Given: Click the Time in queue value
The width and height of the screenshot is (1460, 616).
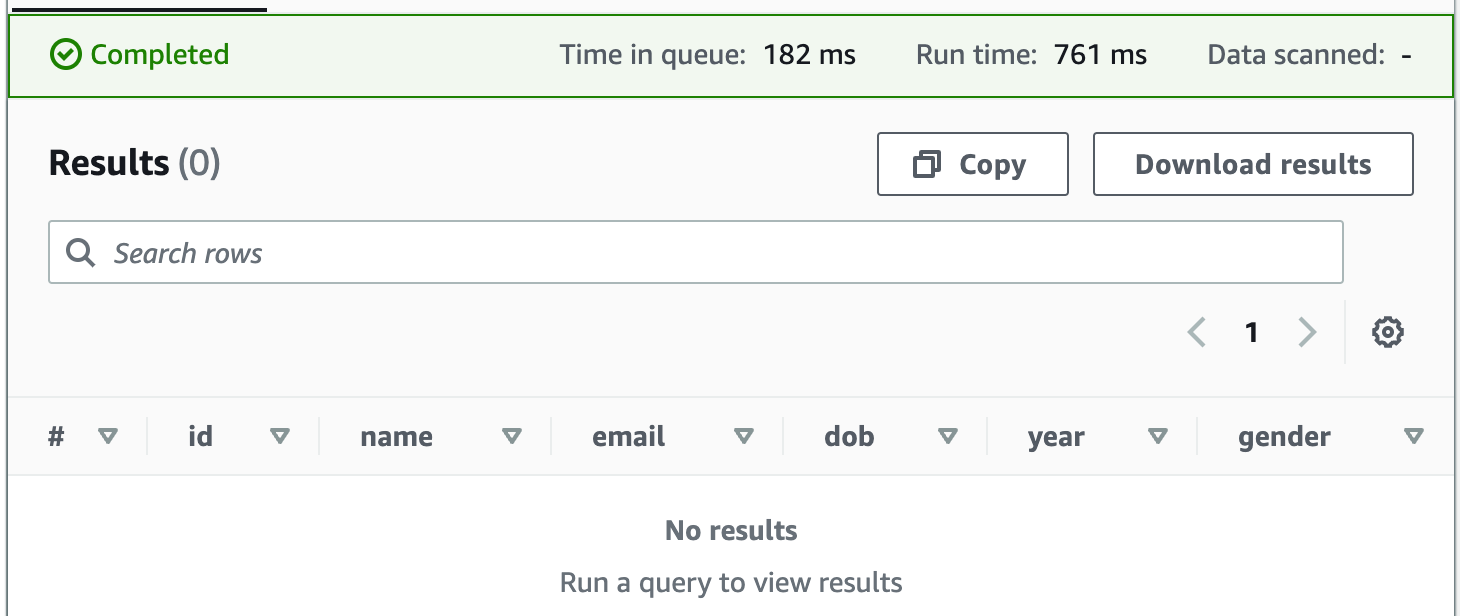Looking at the screenshot, I should click(x=809, y=55).
